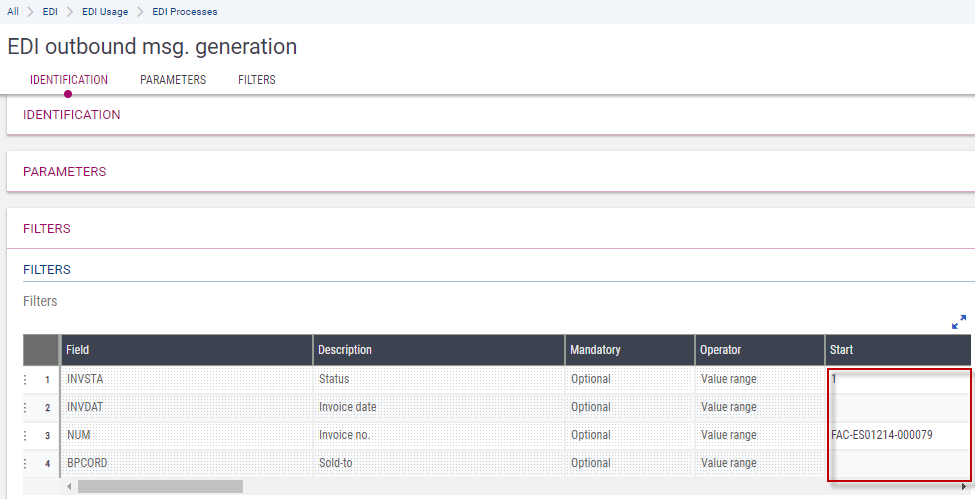
Task: Sort by the Mandatory column header
Action: point(595,350)
